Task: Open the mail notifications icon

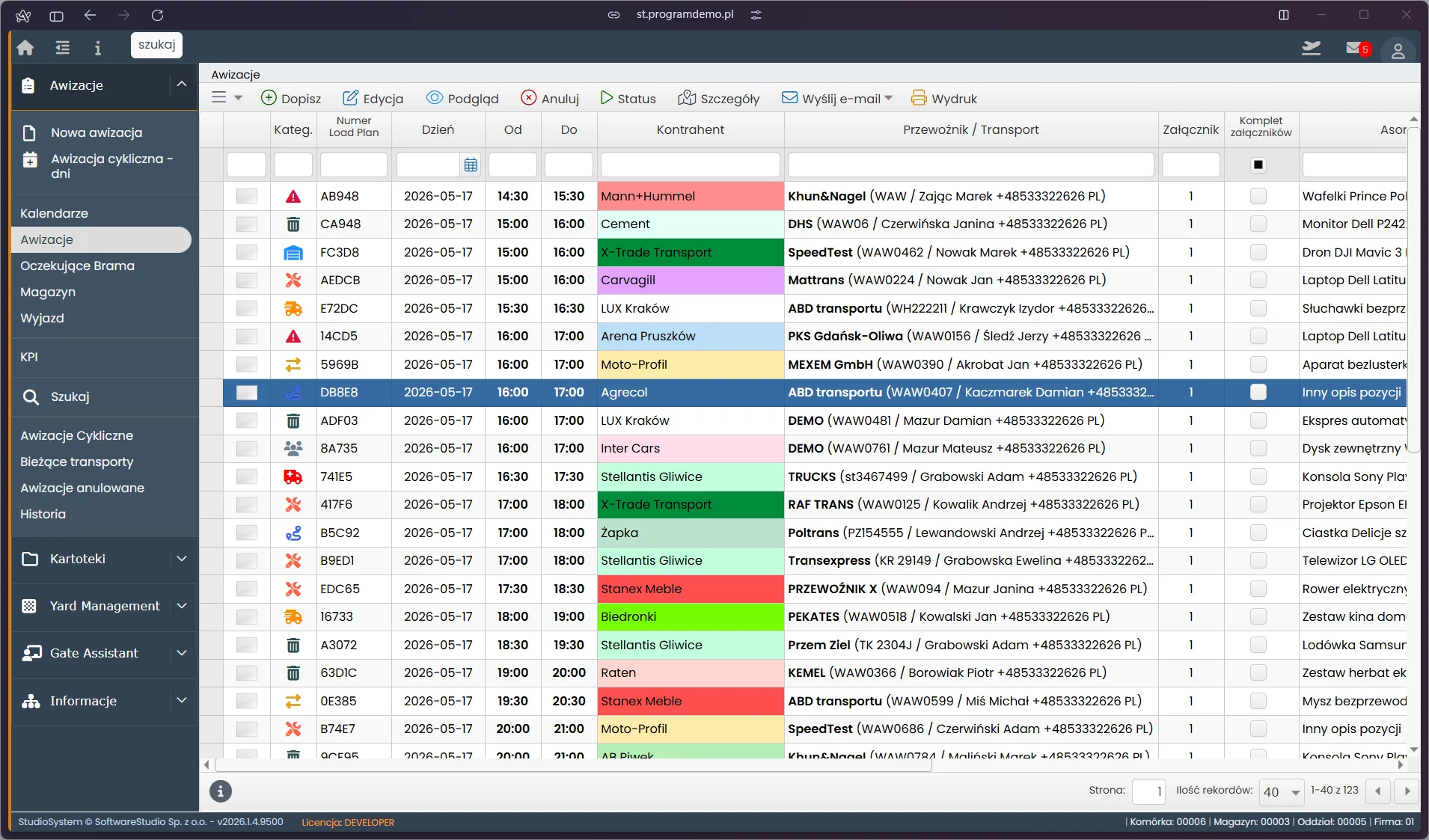Action: click(x=1356, y=49)
